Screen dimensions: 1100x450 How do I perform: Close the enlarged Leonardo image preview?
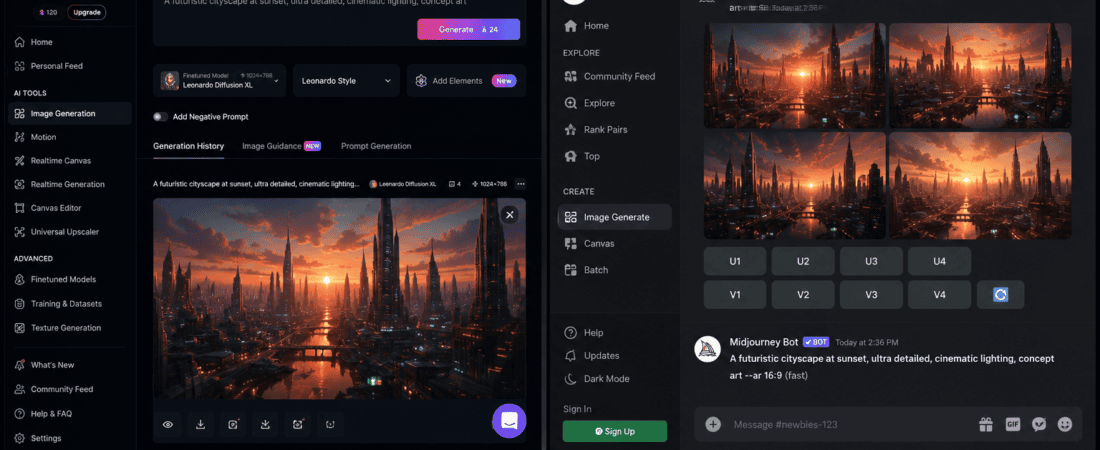[510, 215]
